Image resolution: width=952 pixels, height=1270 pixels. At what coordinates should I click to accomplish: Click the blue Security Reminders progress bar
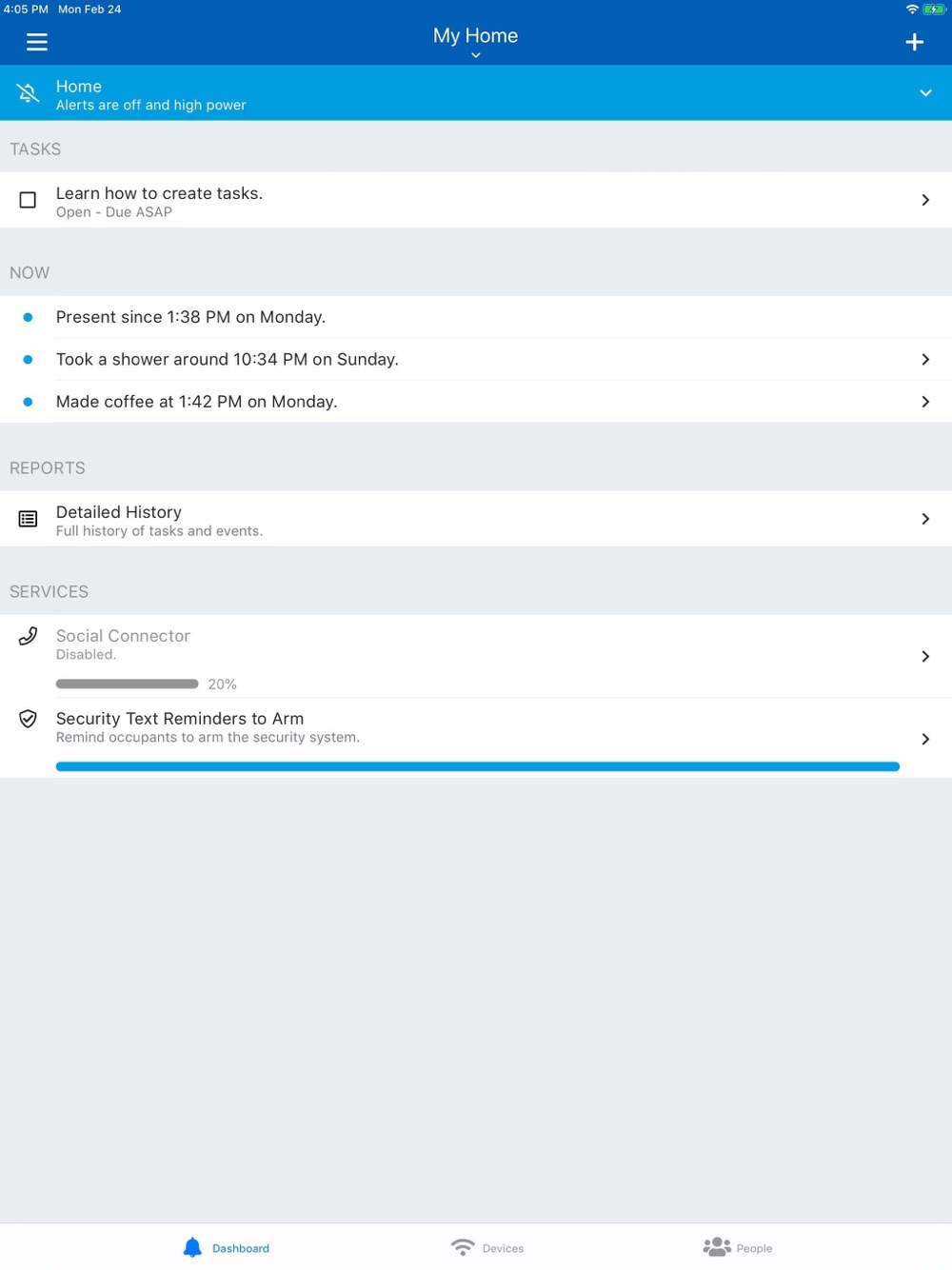tap(478, 766)
